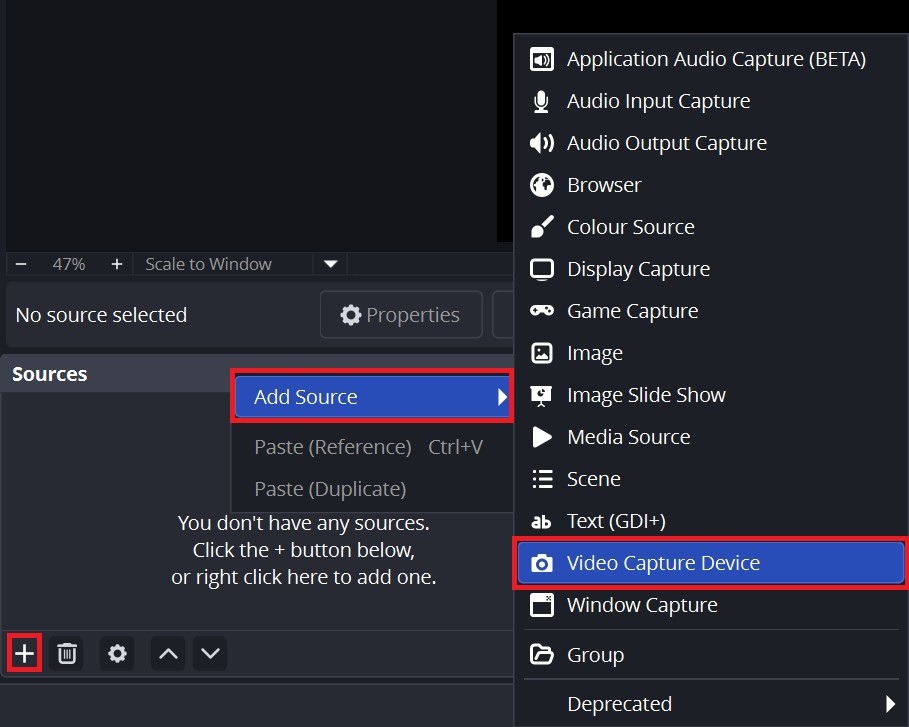909x727 pixels.
Task: Move source up with the up arrow
Action: (169, 654)
